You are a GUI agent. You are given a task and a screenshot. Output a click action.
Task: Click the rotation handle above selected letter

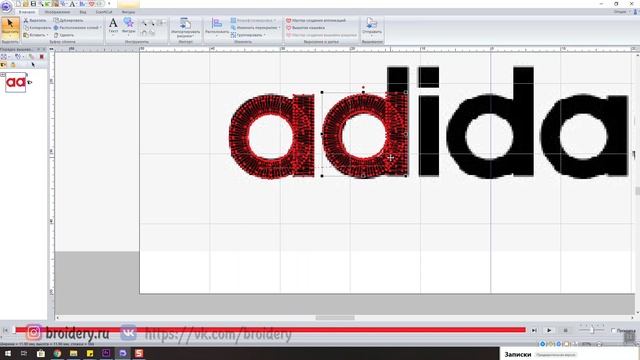click(363, 87)
